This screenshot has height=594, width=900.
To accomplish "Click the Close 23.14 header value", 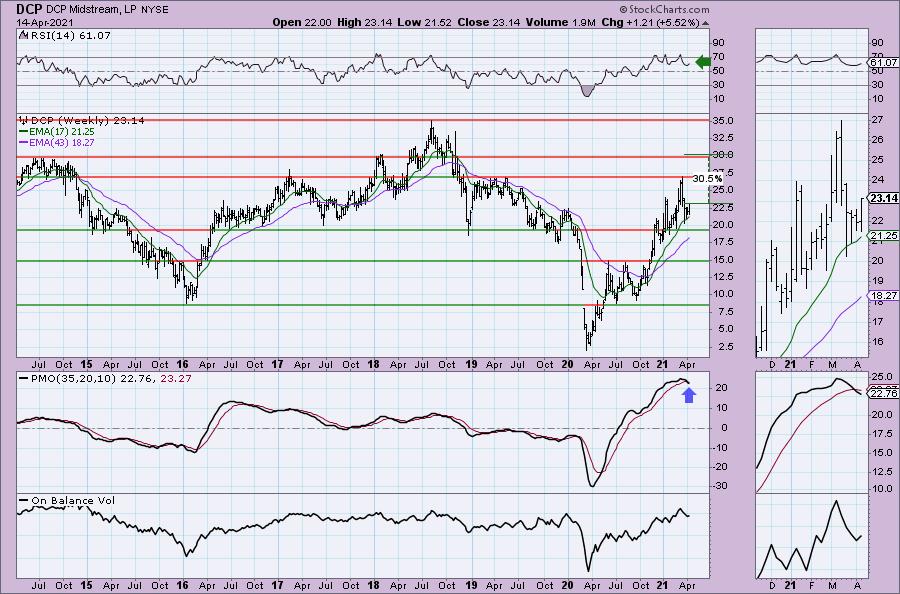I will pos(488,22).
